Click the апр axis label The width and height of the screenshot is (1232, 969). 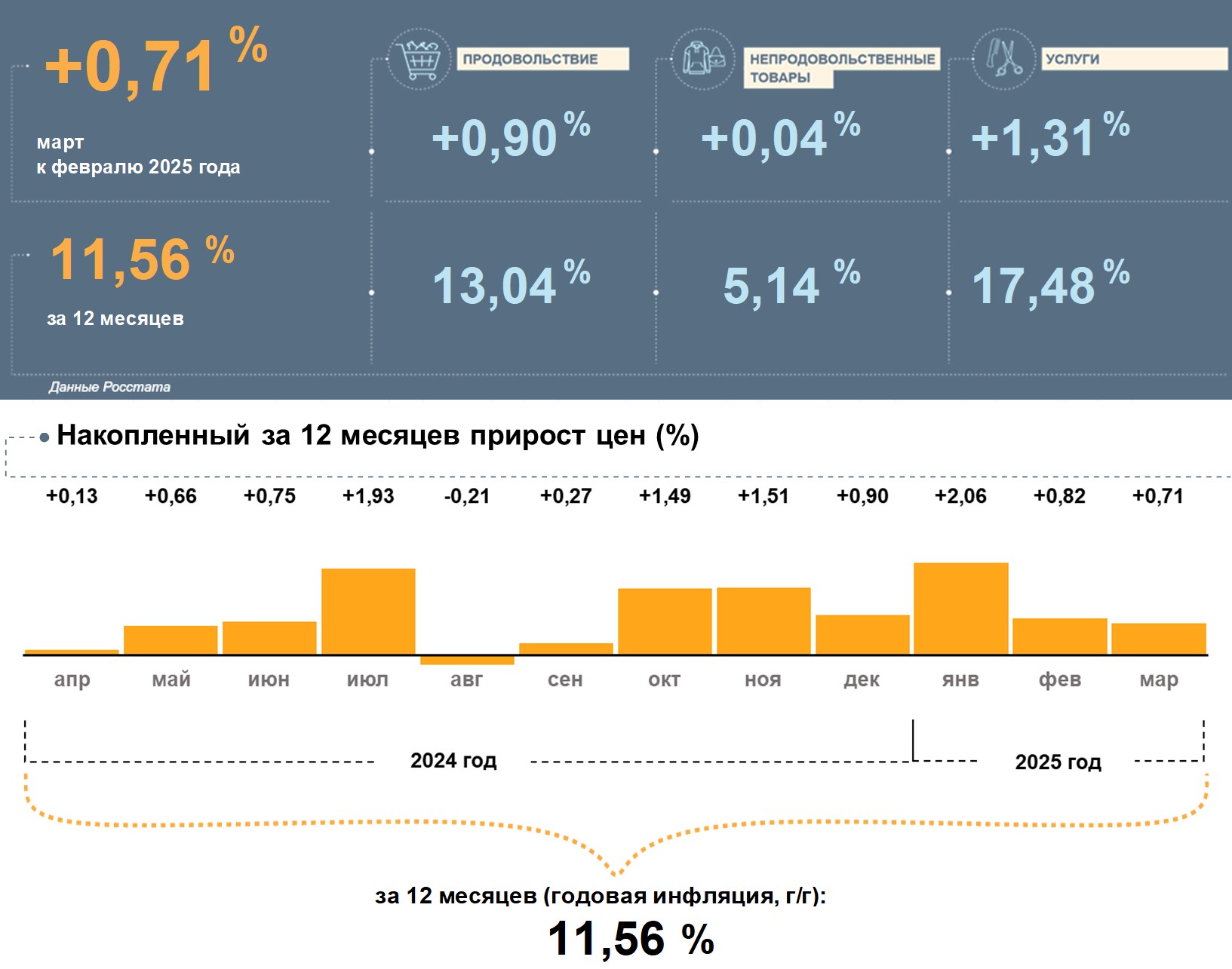coord(72,680)
